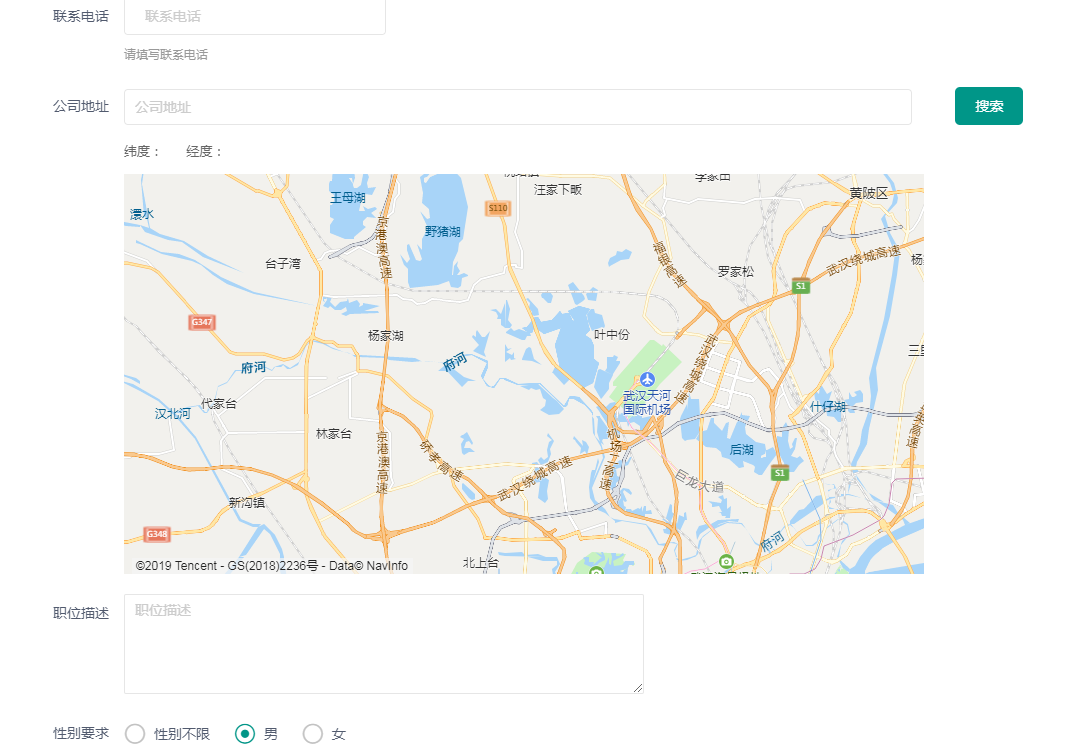Click the lower S1 sign near 后湖
Image resolution: width=1068 pixels, height=755 pixels.
tap(779, 473)
